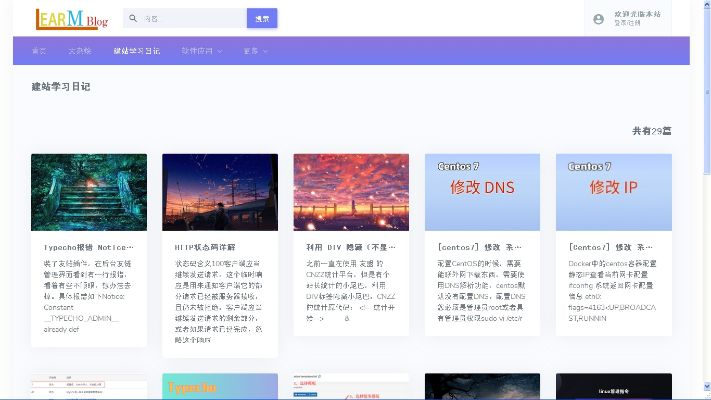
Task: Open the Centos 7 修改 DNS thumbnail
Action: point(482,192)
